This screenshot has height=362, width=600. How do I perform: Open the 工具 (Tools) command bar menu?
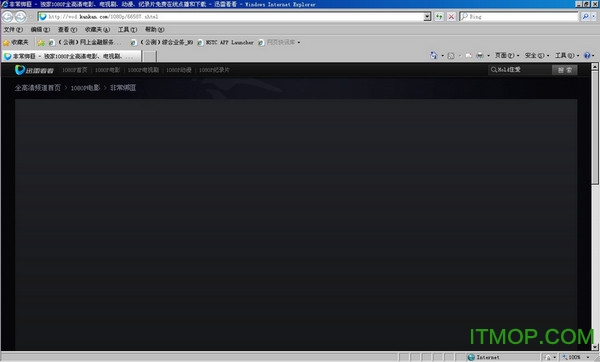tap(567, 55)
